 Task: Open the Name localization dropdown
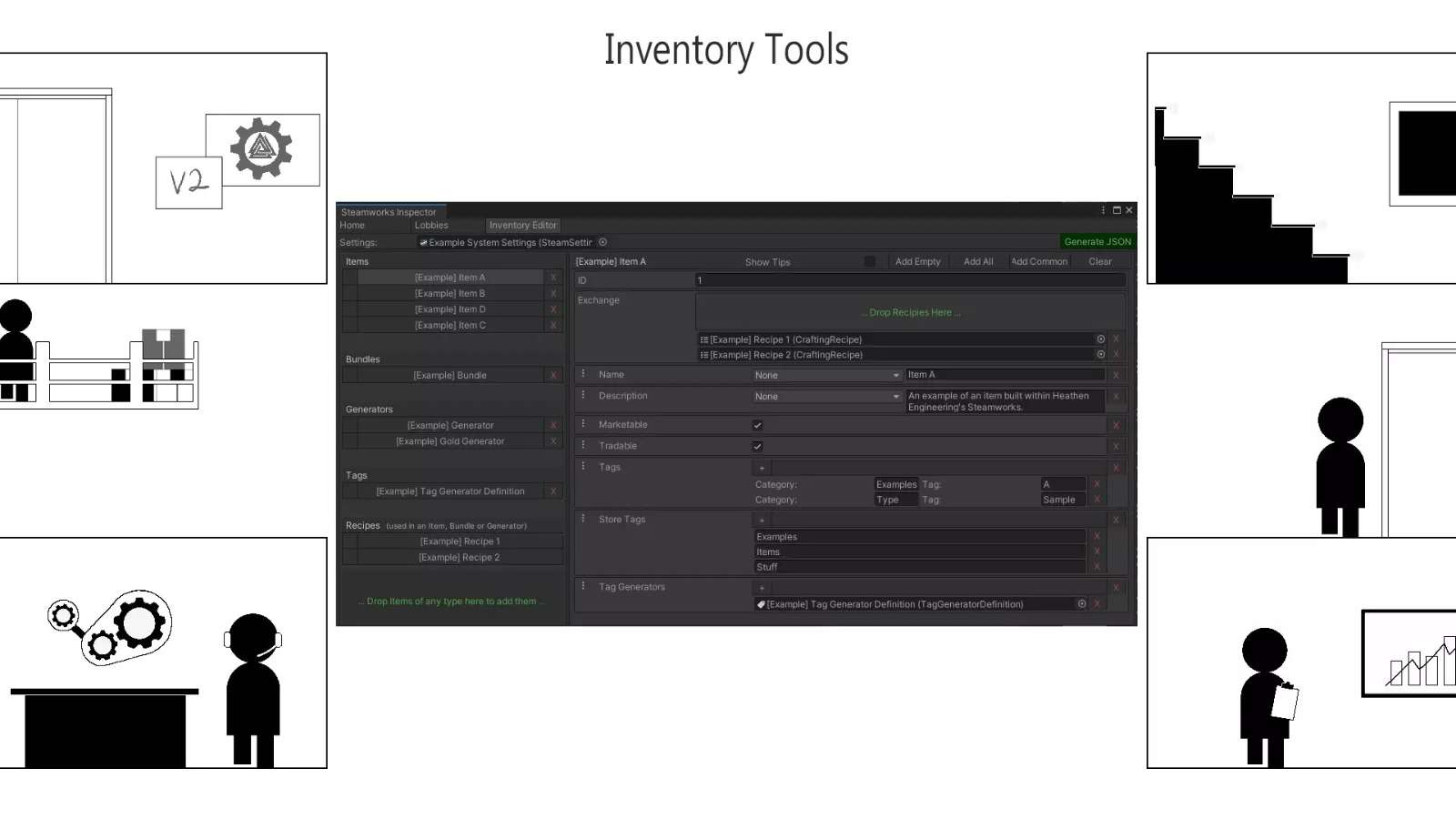pos(827,376)
